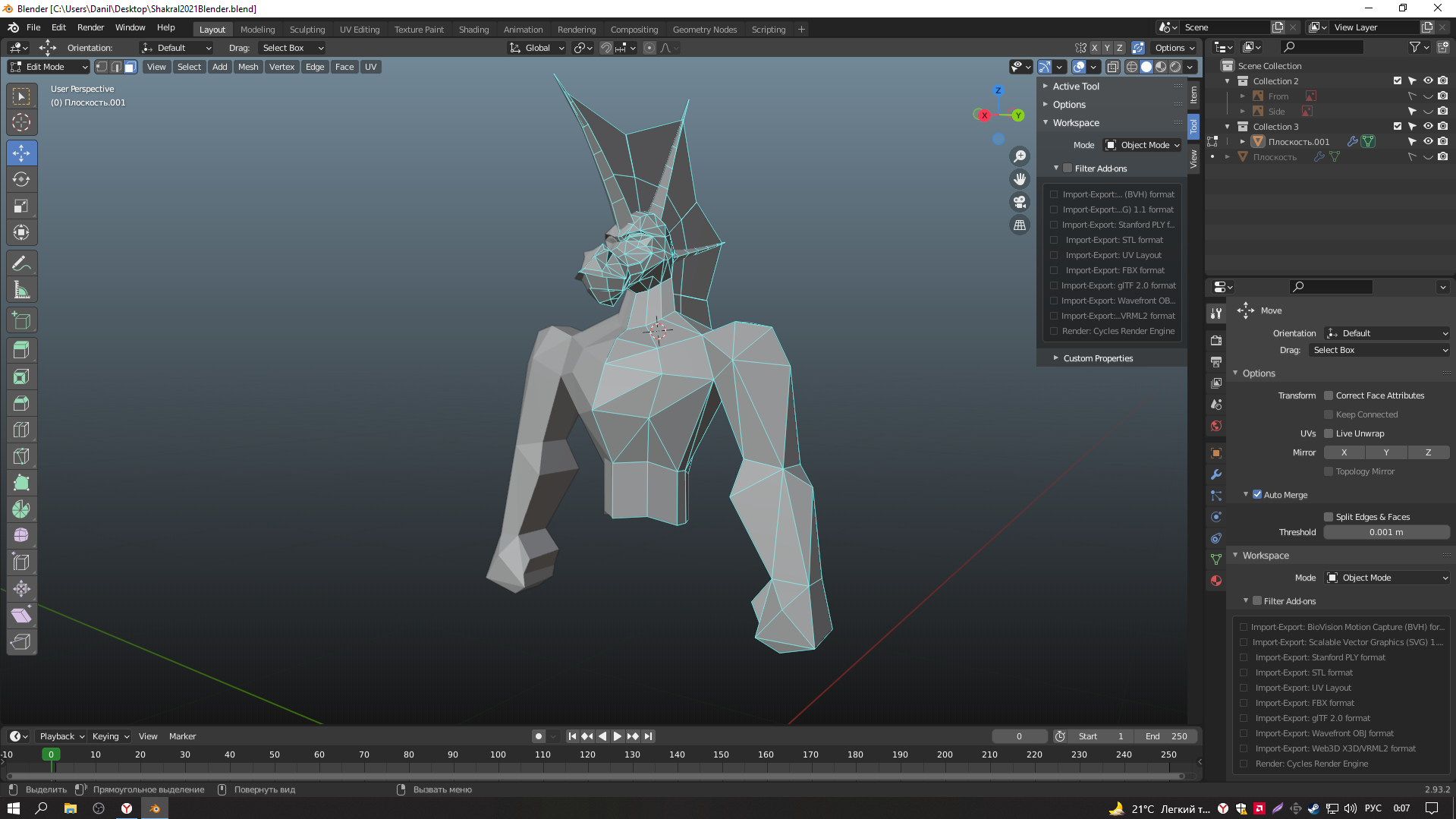Image resolution: width=1456 pixels, height=819 pixels.
Task: Select the Poly Build tool
Action: [21, 484]
